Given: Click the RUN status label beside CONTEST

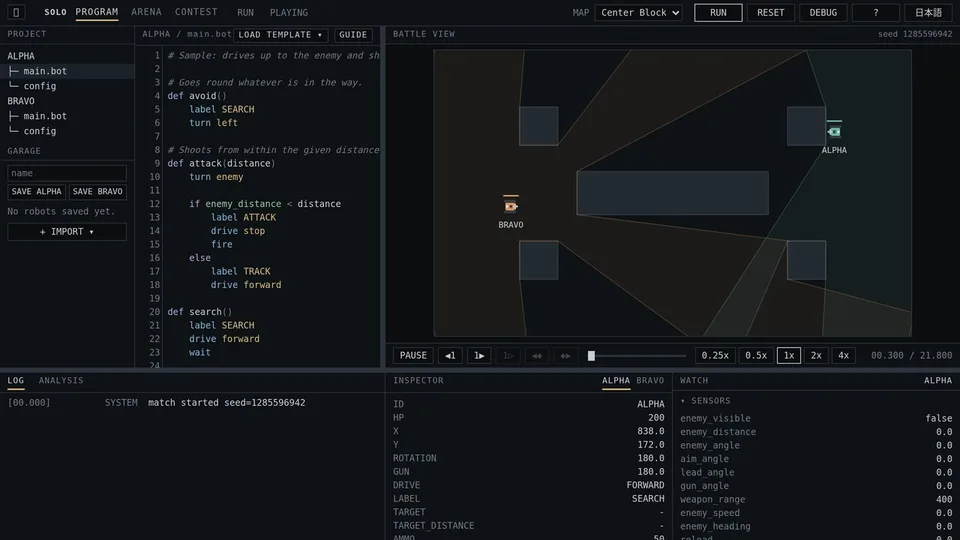Looking at the screenshot, I should coord(246,13).
